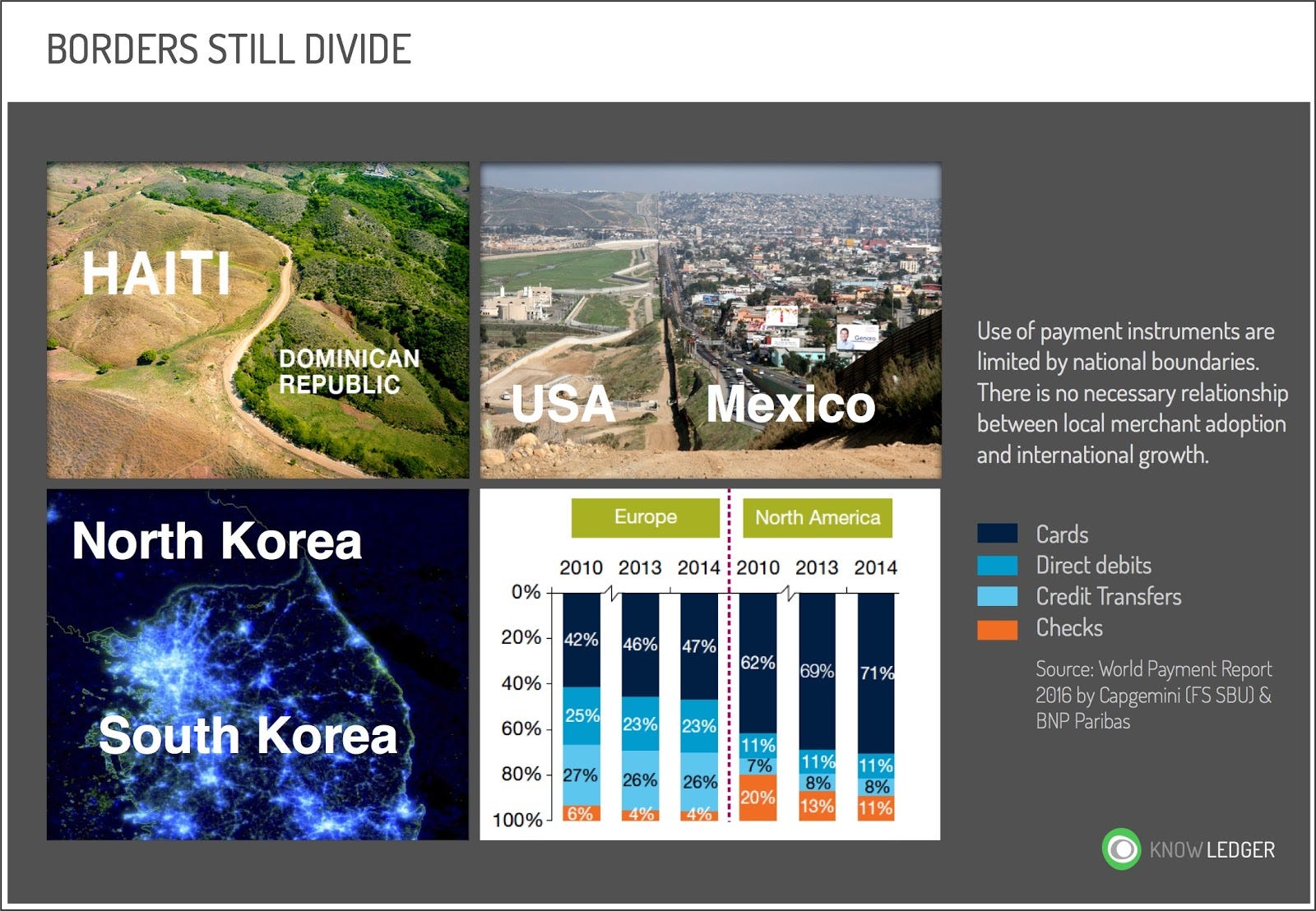Image resolution: width=1316 pixels, height=911 pixels.
Task: Click the "Checks" legend label
Action: tap(1068, 628)
